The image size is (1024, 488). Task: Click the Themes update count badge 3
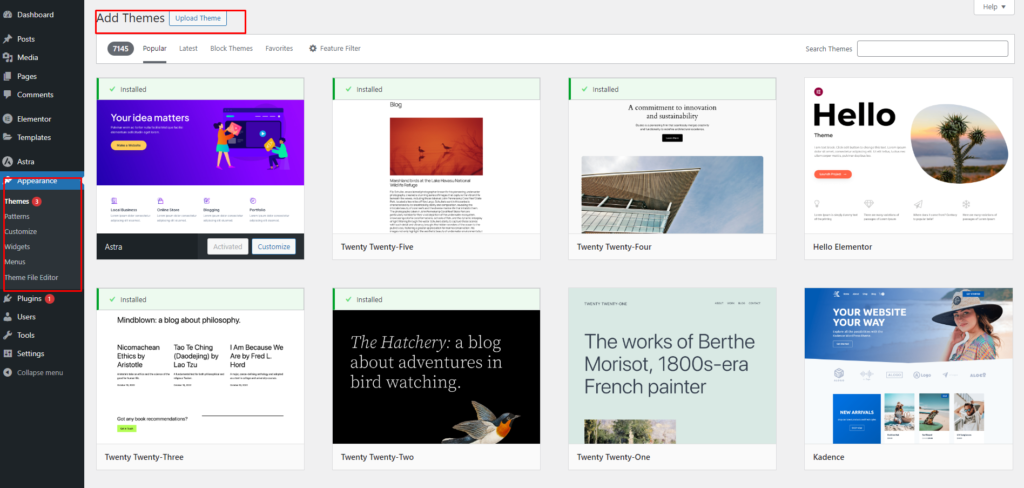pyautogui.click(x=37, y=201)
